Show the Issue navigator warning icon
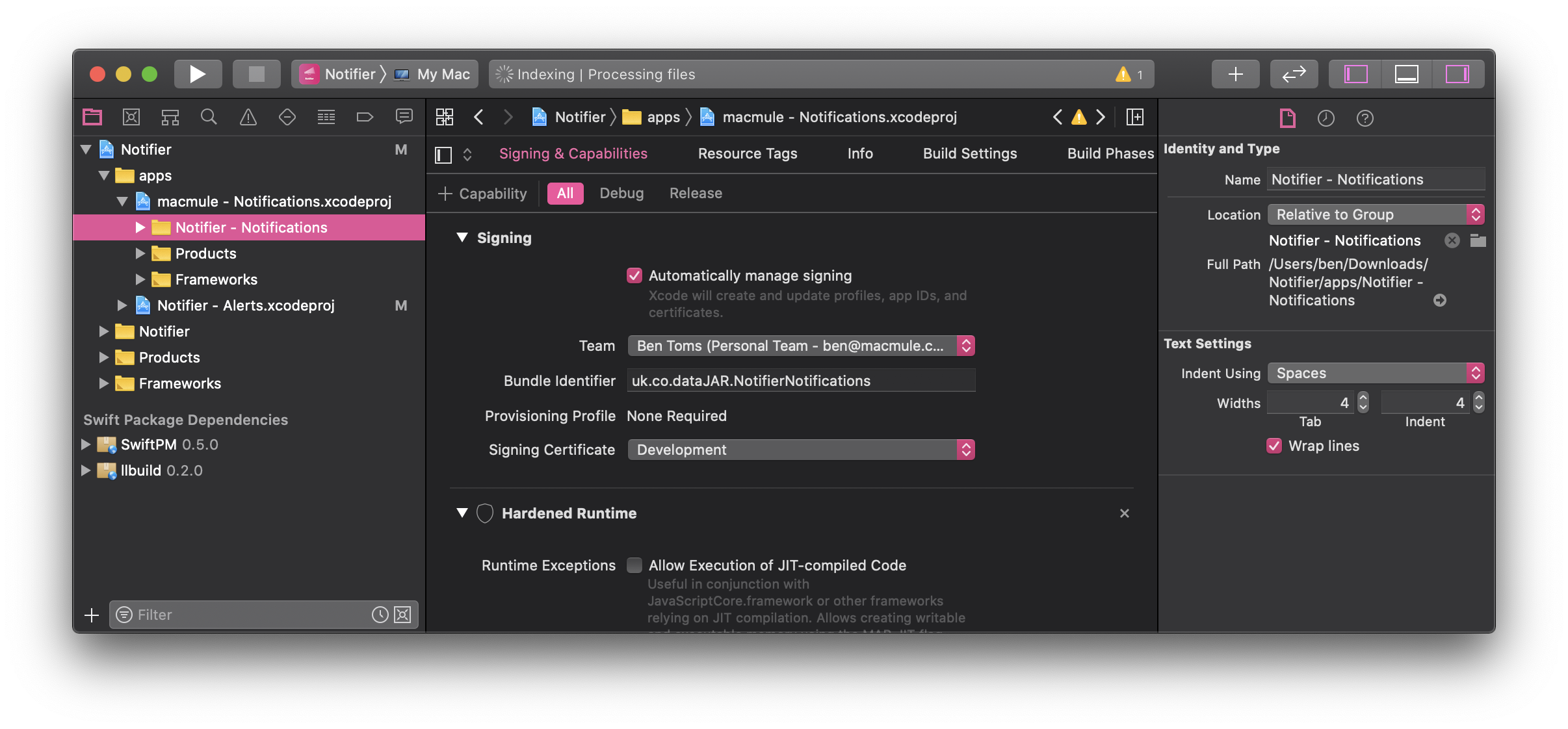Screen dimensions: 1568x729 [248, 117]
